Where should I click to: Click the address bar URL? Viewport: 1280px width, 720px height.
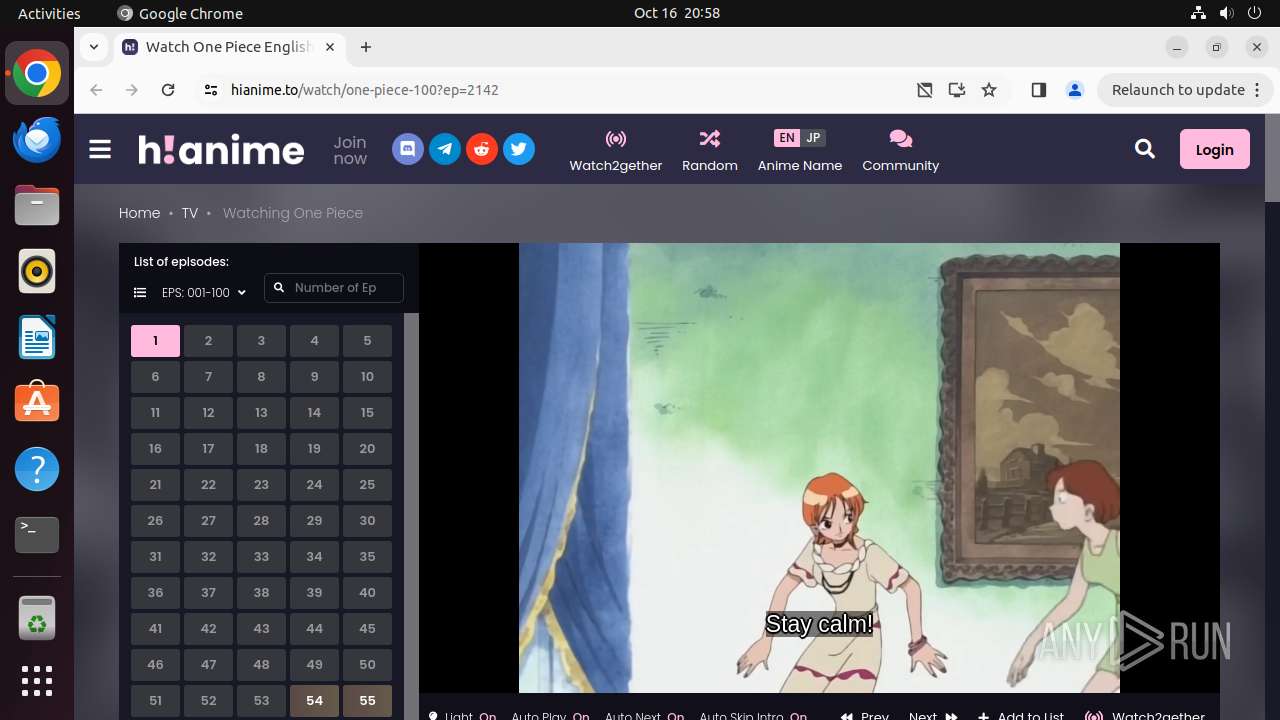pos(365,90)
